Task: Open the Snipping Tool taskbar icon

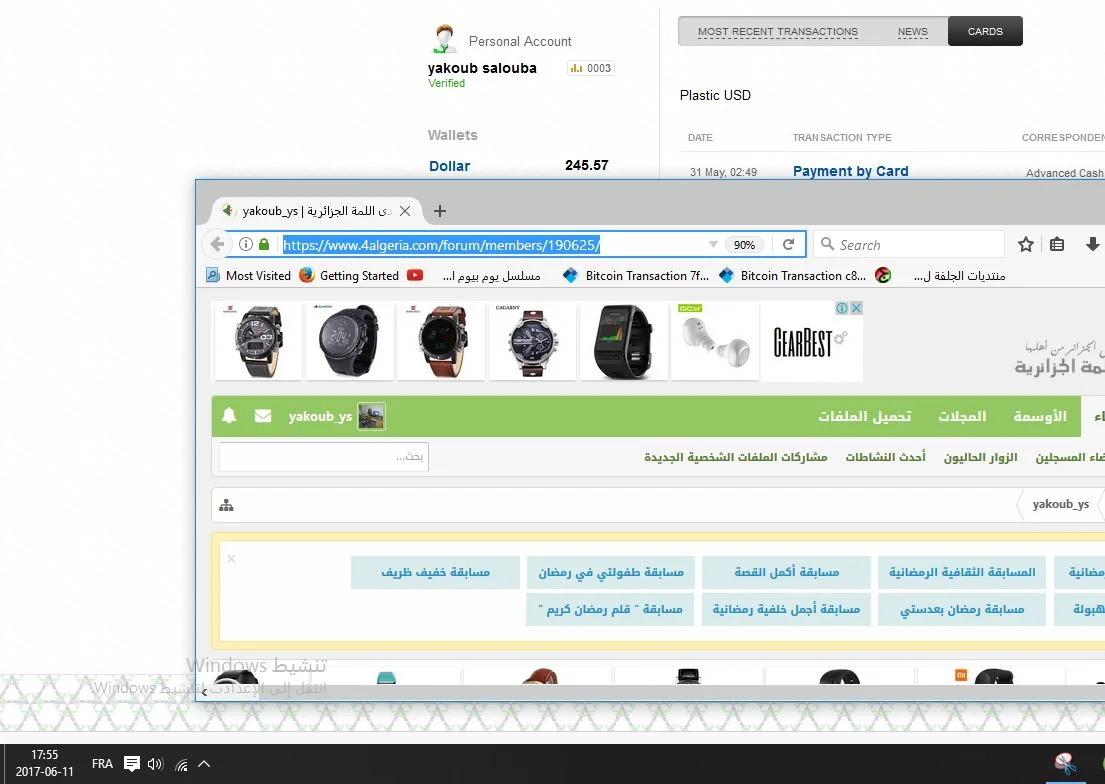Action: click(1065, 764)
